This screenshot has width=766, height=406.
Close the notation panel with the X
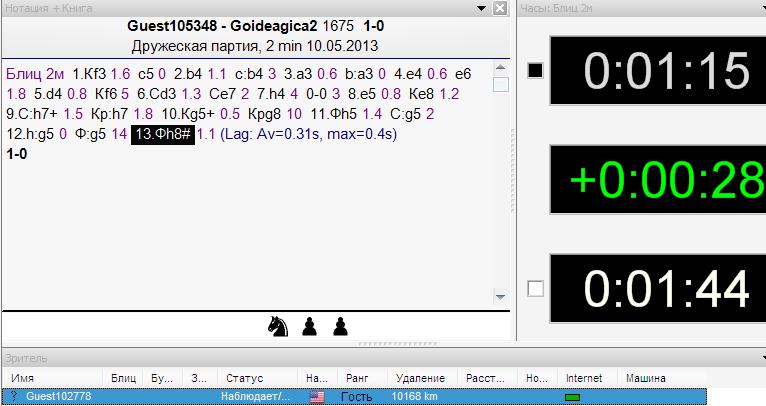500,9
